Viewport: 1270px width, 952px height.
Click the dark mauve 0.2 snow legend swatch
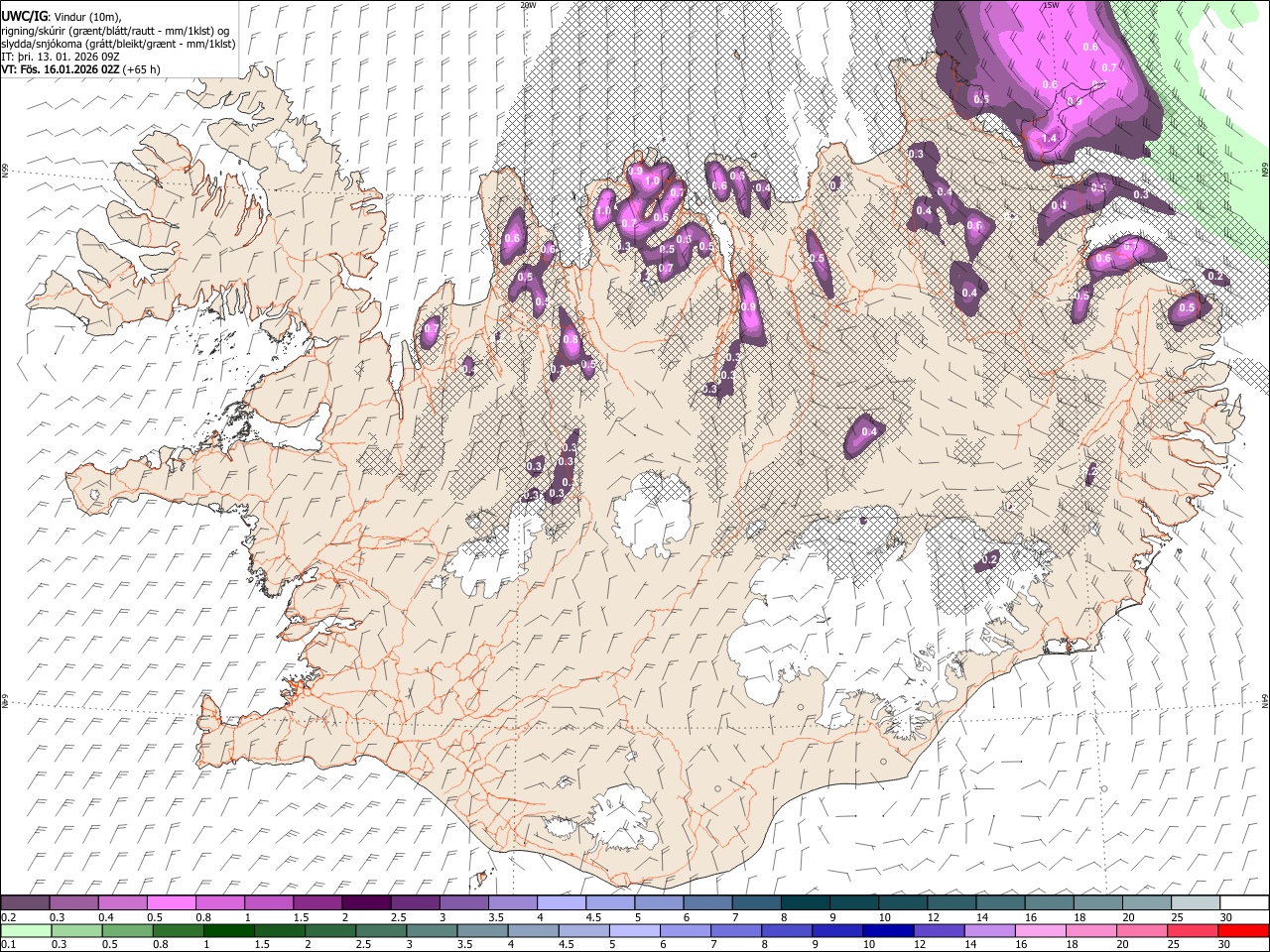pos(25,902)
